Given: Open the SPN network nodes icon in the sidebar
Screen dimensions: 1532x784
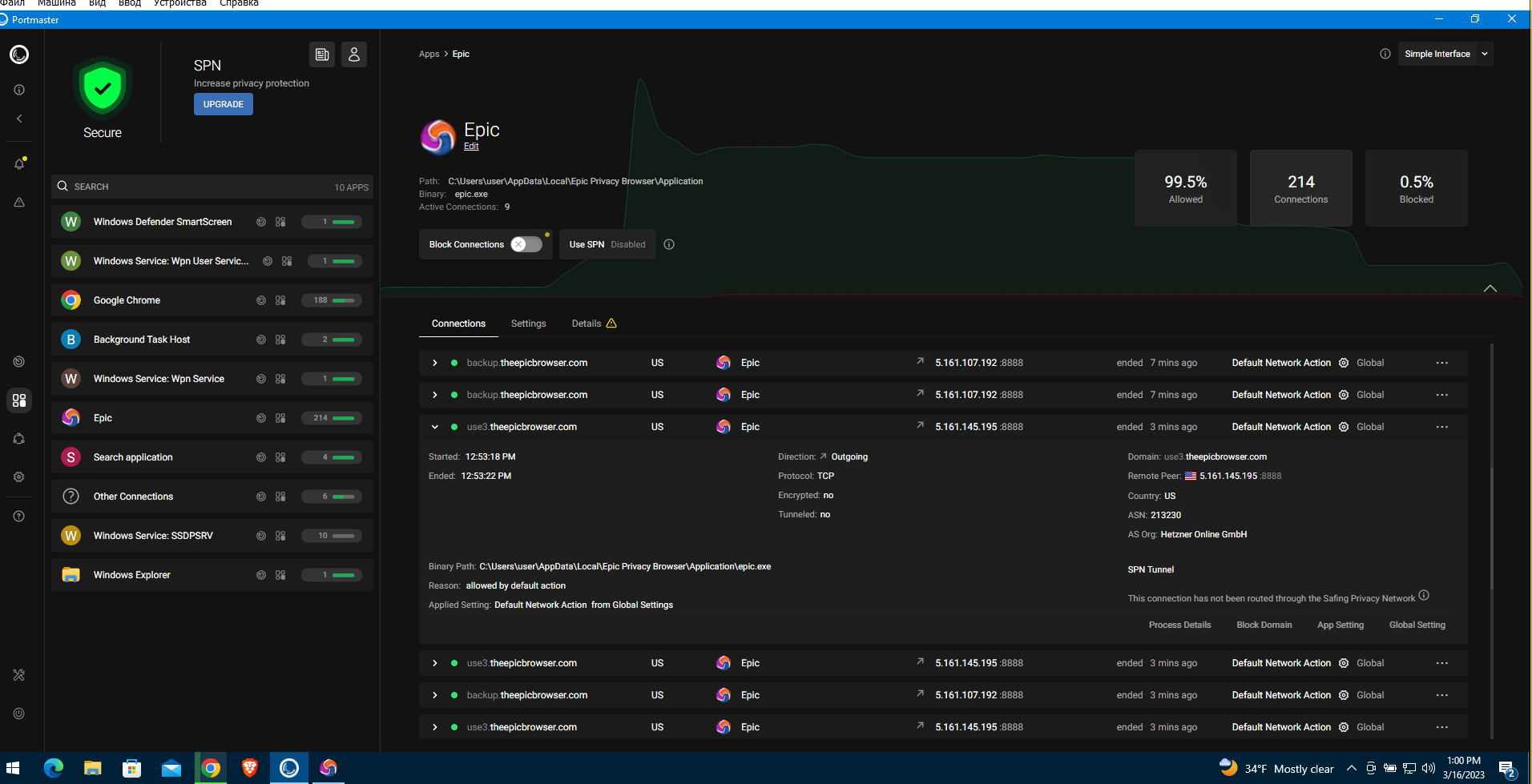Looking at the screenshot, I should tap(19, 439).
